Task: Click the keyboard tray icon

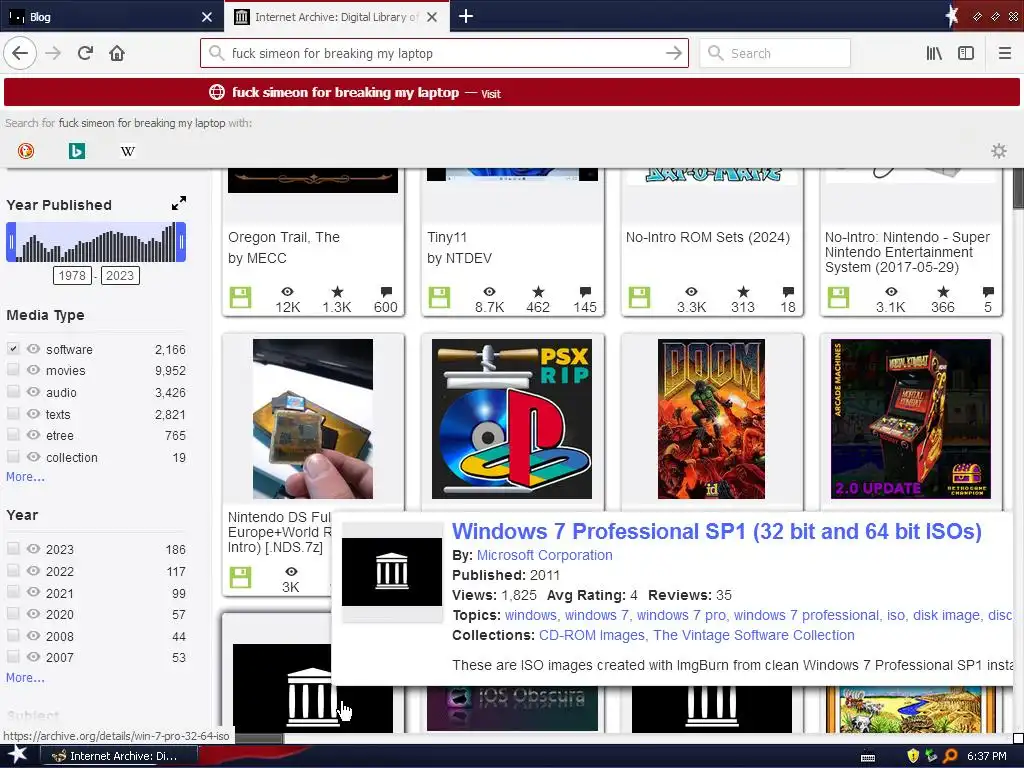Action: point(868,757)
